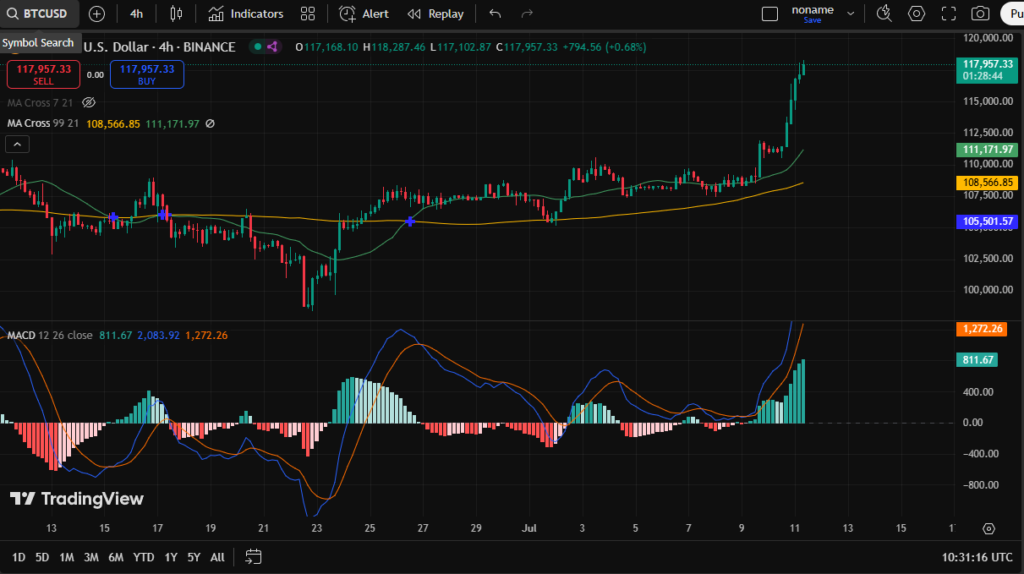This screenshot has height=574, width=1024.
Task: Set range to 5Y
Action: pyautogui.click(x=194, y=557)
